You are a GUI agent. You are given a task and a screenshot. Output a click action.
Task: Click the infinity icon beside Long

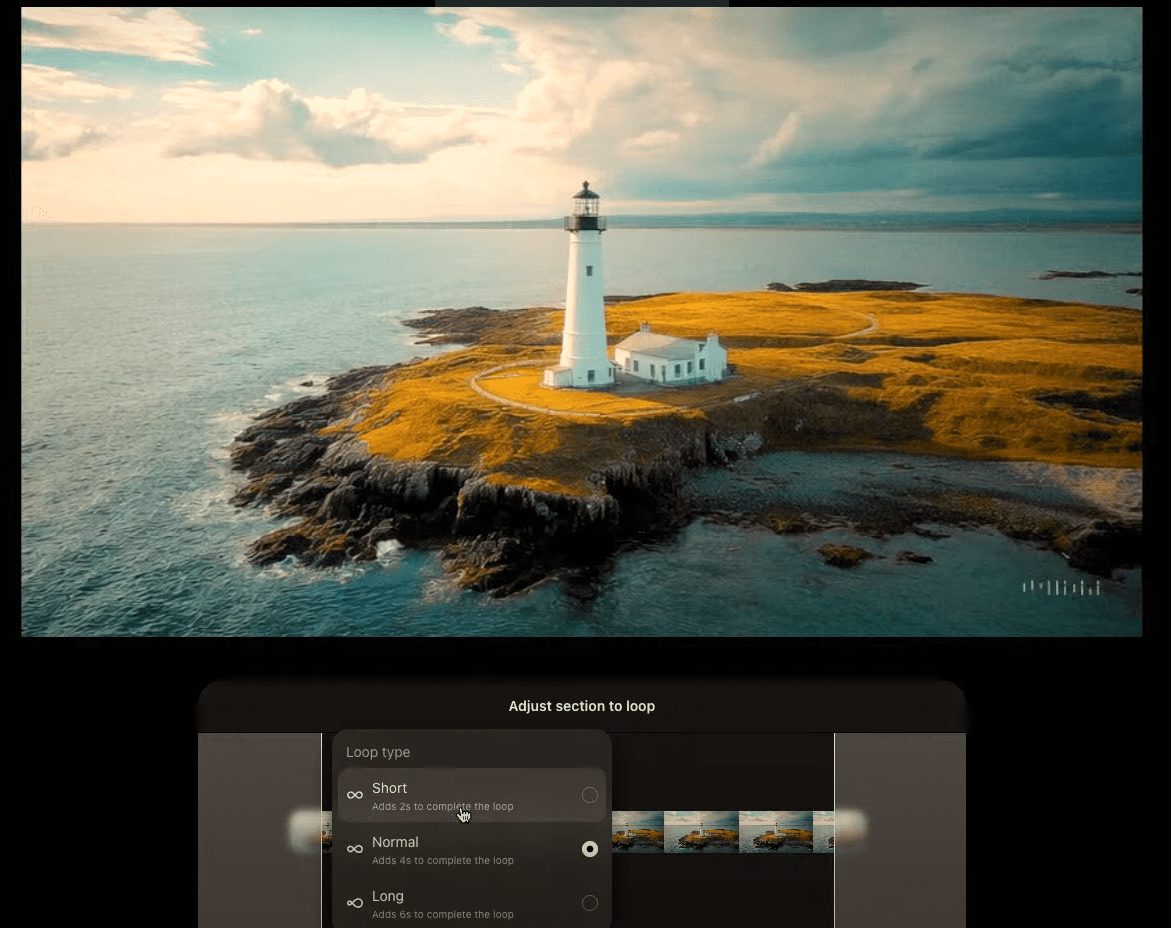point(355,903)
